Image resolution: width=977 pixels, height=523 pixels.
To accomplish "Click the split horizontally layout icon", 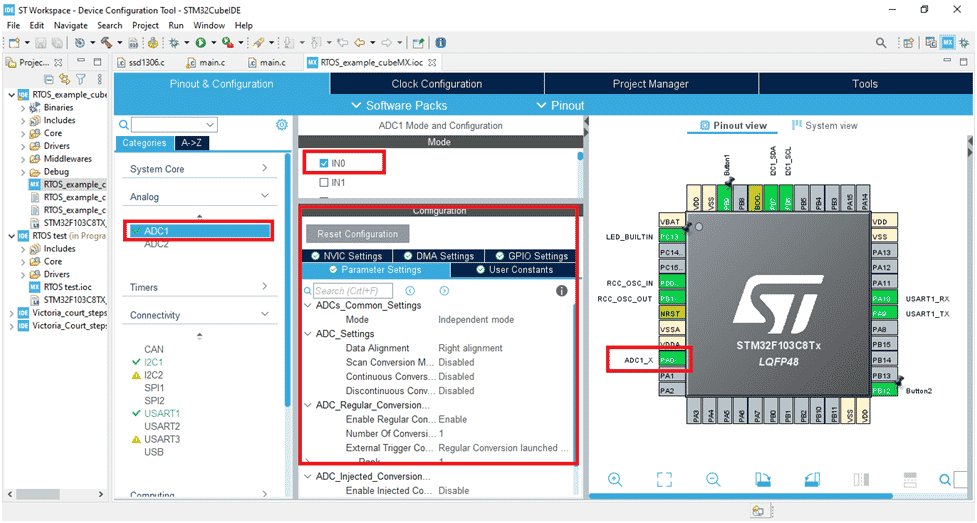I will click(x=861, y=479).
